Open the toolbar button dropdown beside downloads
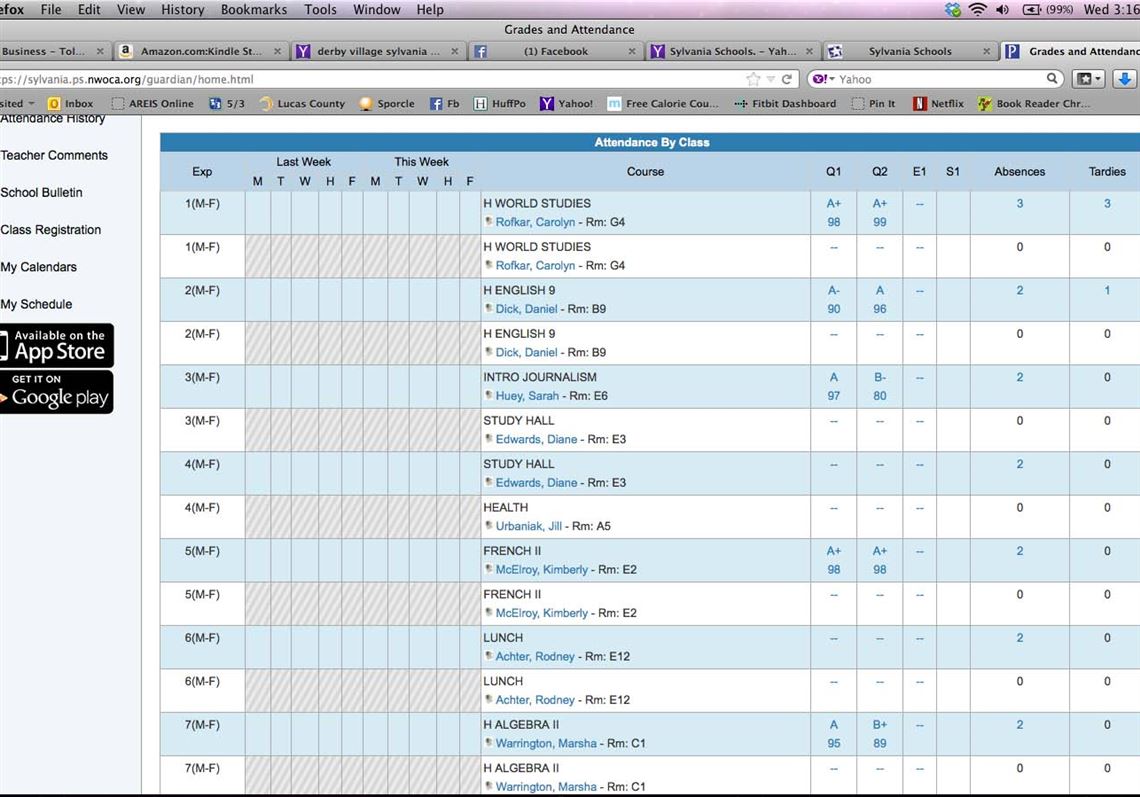The image size is (1140, 797). tap(1087, 79)
